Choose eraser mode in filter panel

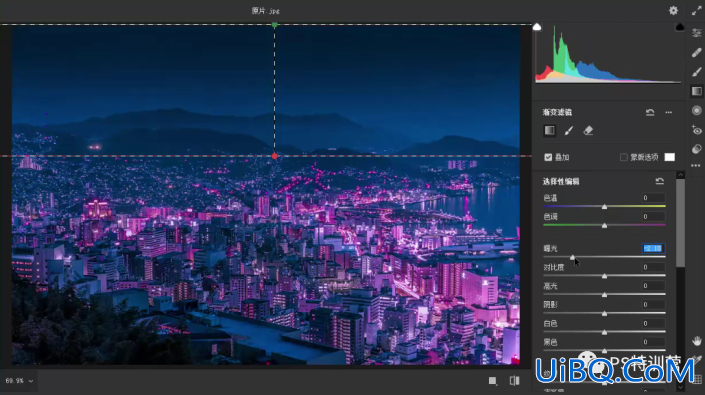click(x=588, y=131)
